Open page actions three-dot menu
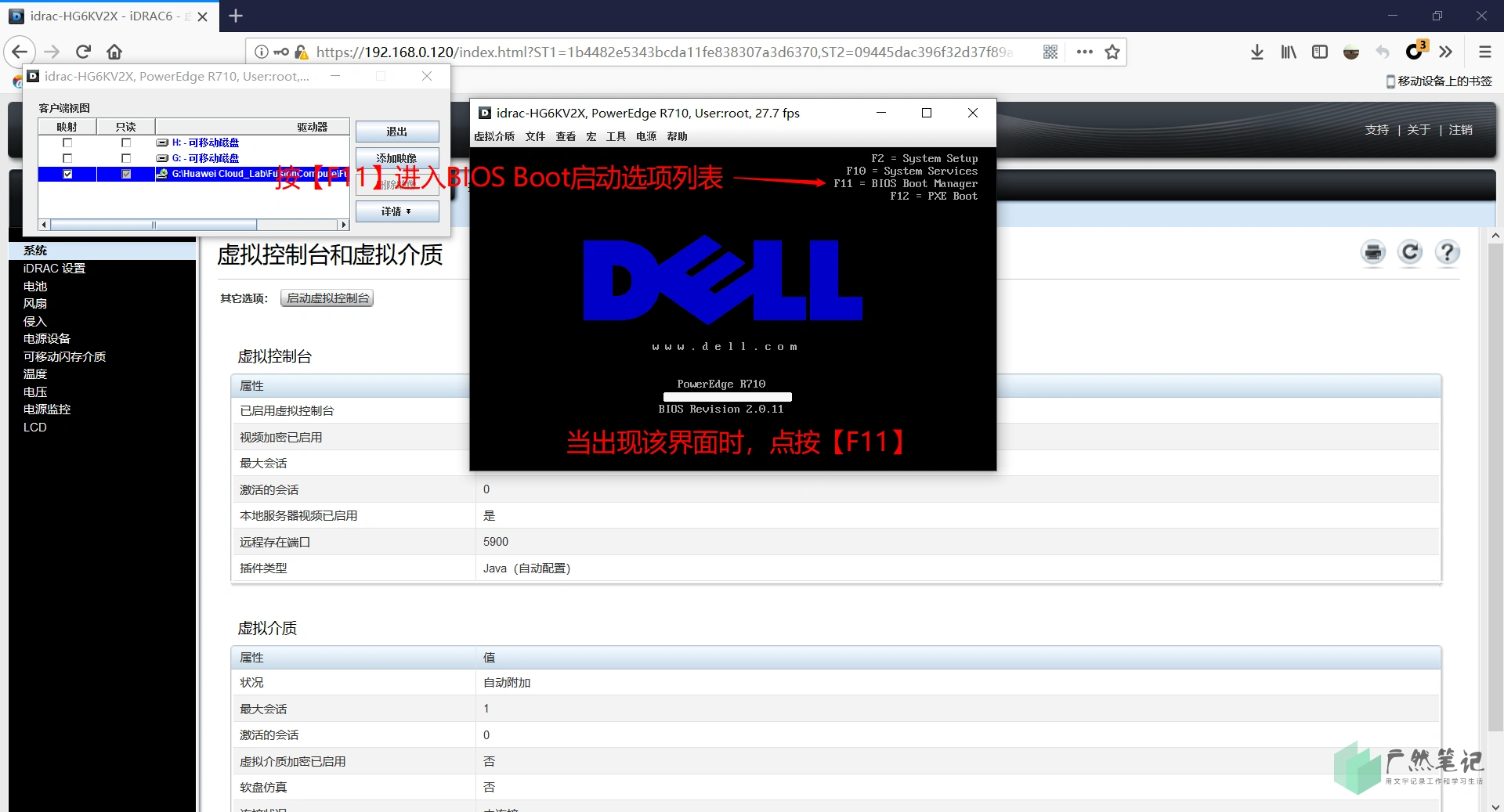 click(x=1085, y=52)
